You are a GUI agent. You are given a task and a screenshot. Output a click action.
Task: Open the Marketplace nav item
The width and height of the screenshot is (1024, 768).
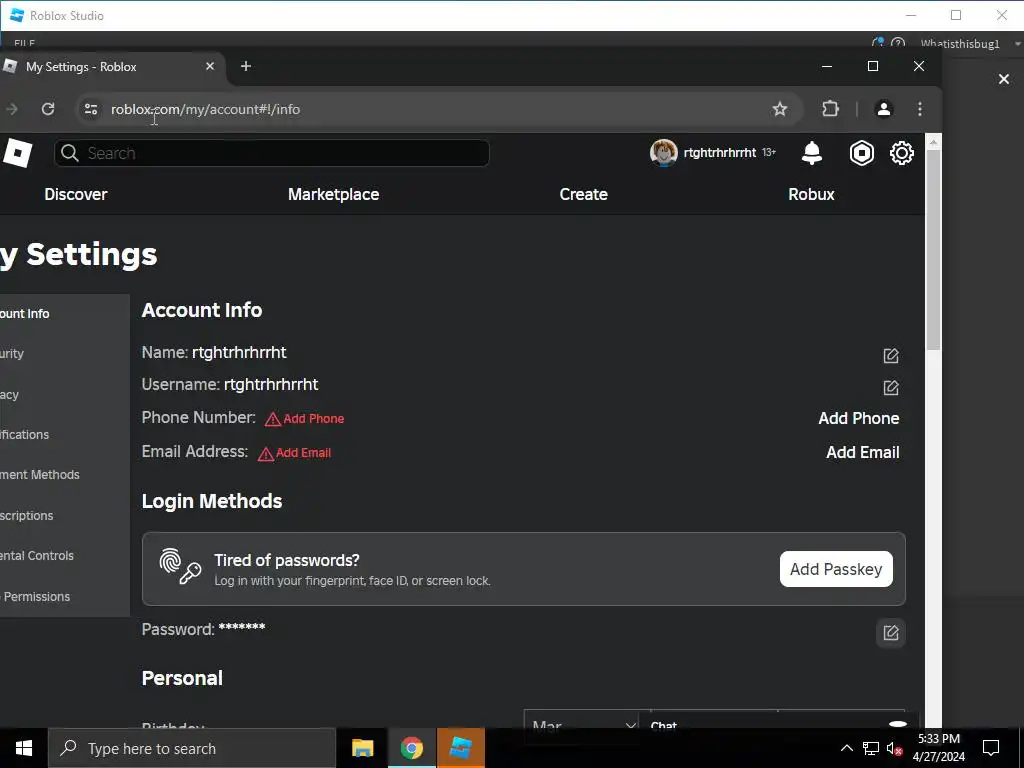pyautogui.click(x=333, y=194)
